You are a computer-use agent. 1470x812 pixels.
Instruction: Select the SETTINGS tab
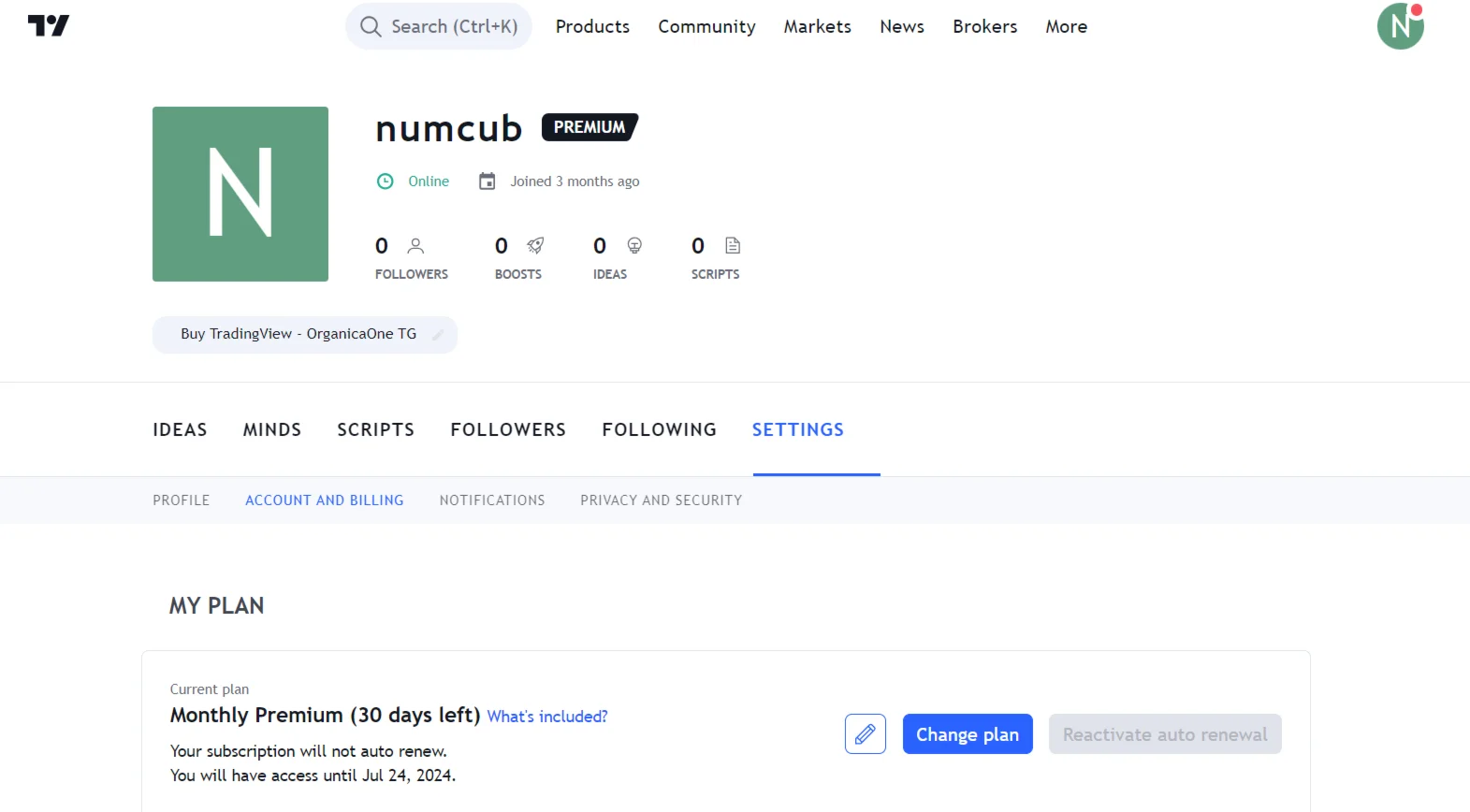coord(798,429)
